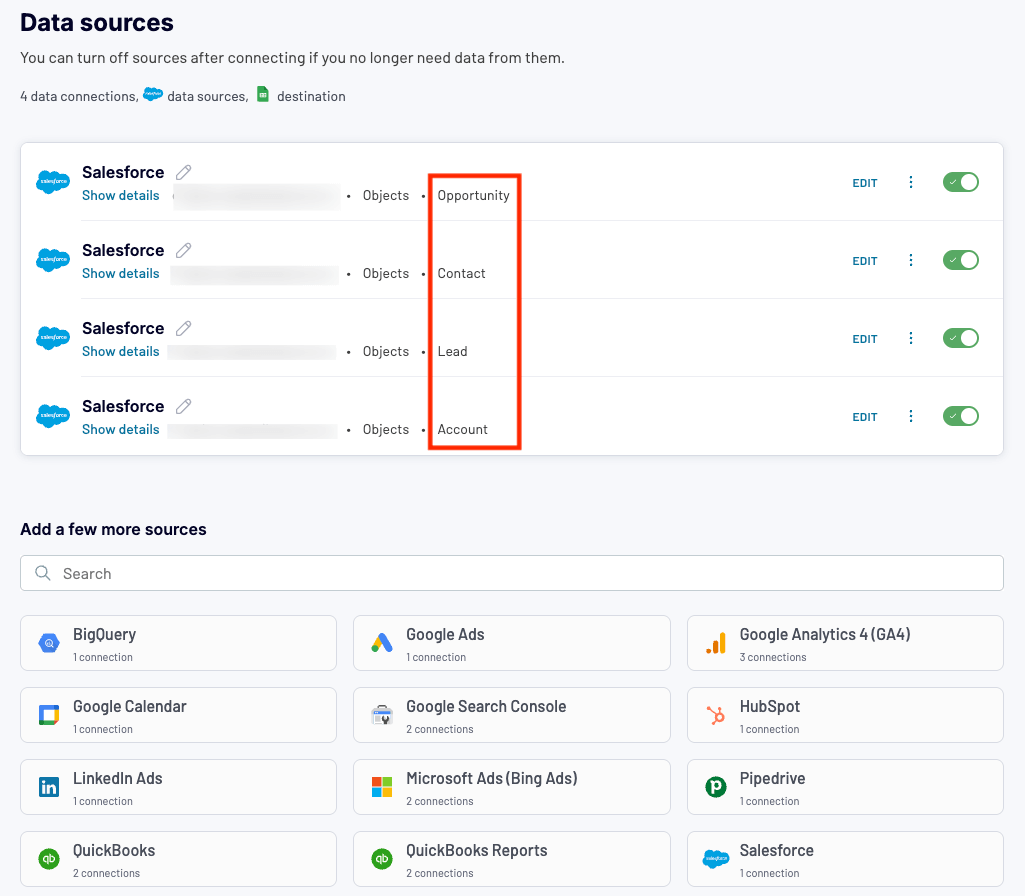Click the Salesforce cloud logo in the Contact row
The image size is (1025, 896).
pos(53,259)
